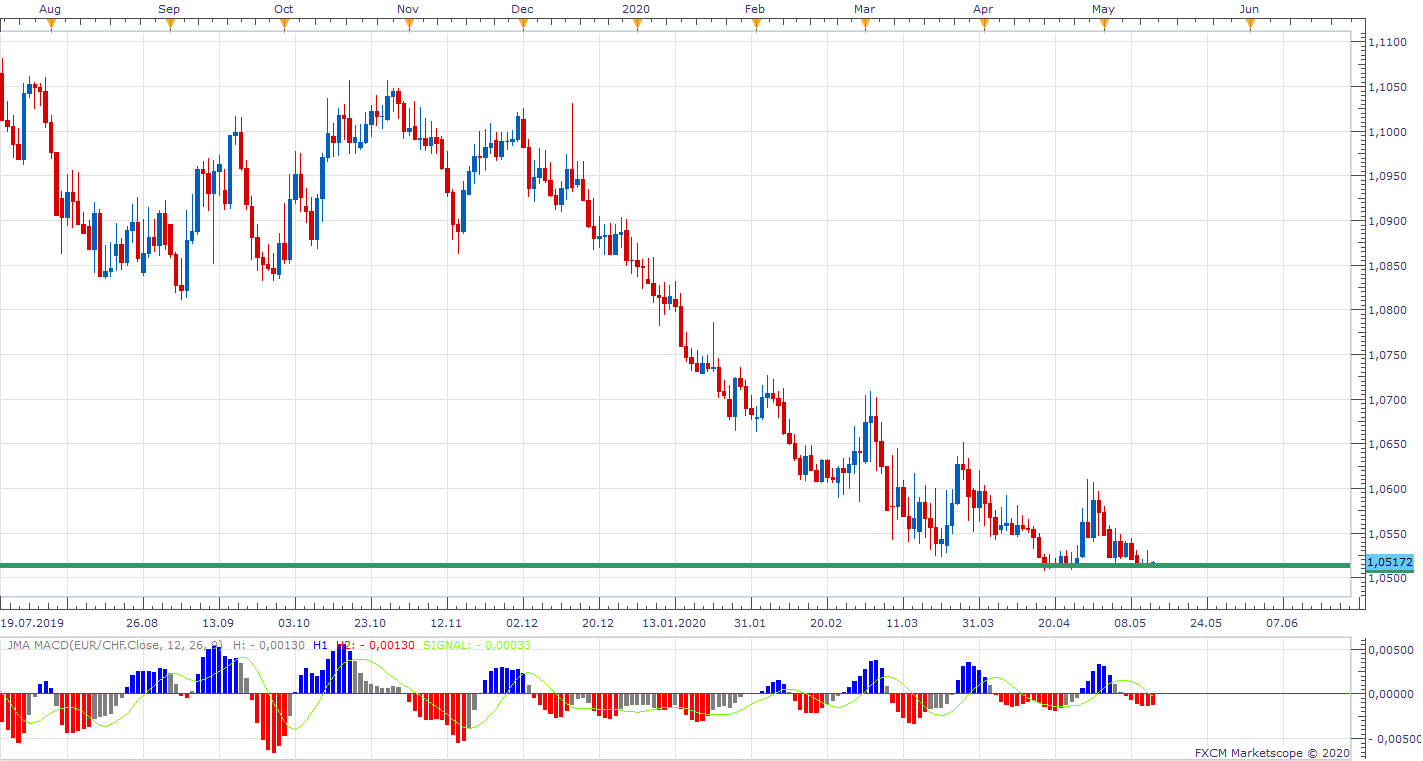This screenshot has width=1423, height=761.
Task: Click the 12.11 date label
Action: pyautogui.click(x=446, y=622)
